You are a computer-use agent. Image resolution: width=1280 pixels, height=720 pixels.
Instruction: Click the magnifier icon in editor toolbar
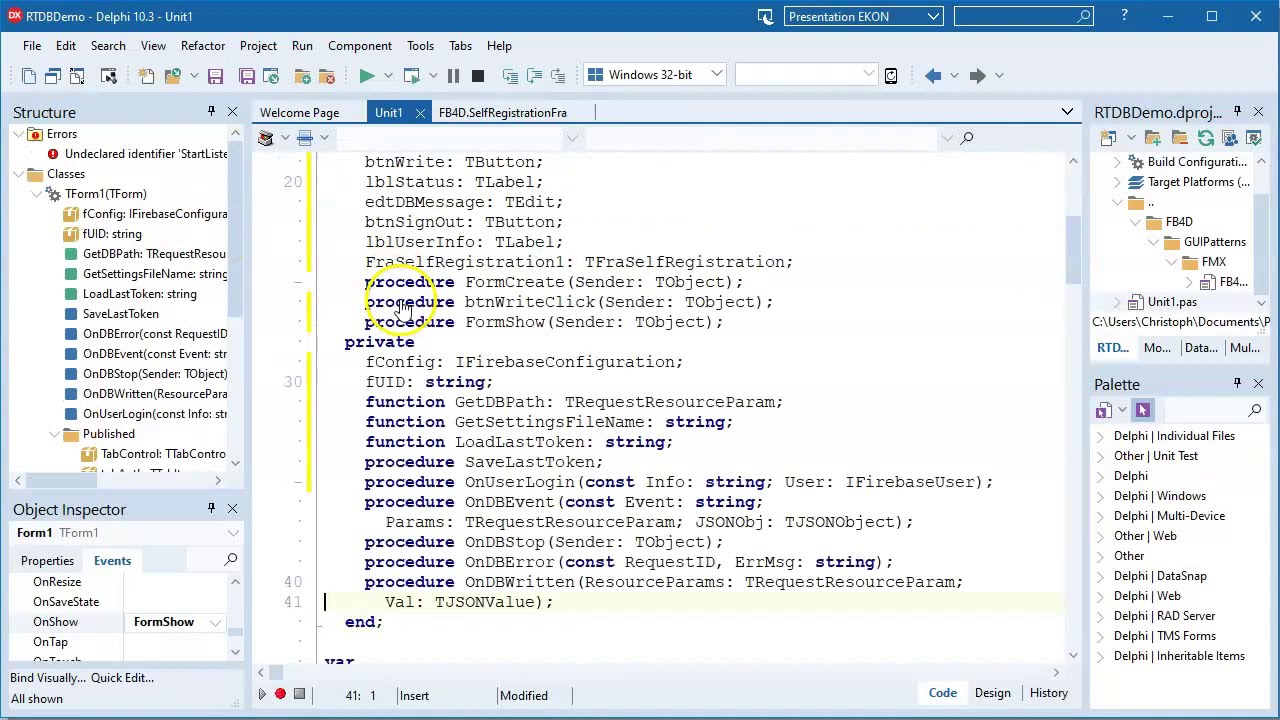pyautogui.click(x=967, y=138)
